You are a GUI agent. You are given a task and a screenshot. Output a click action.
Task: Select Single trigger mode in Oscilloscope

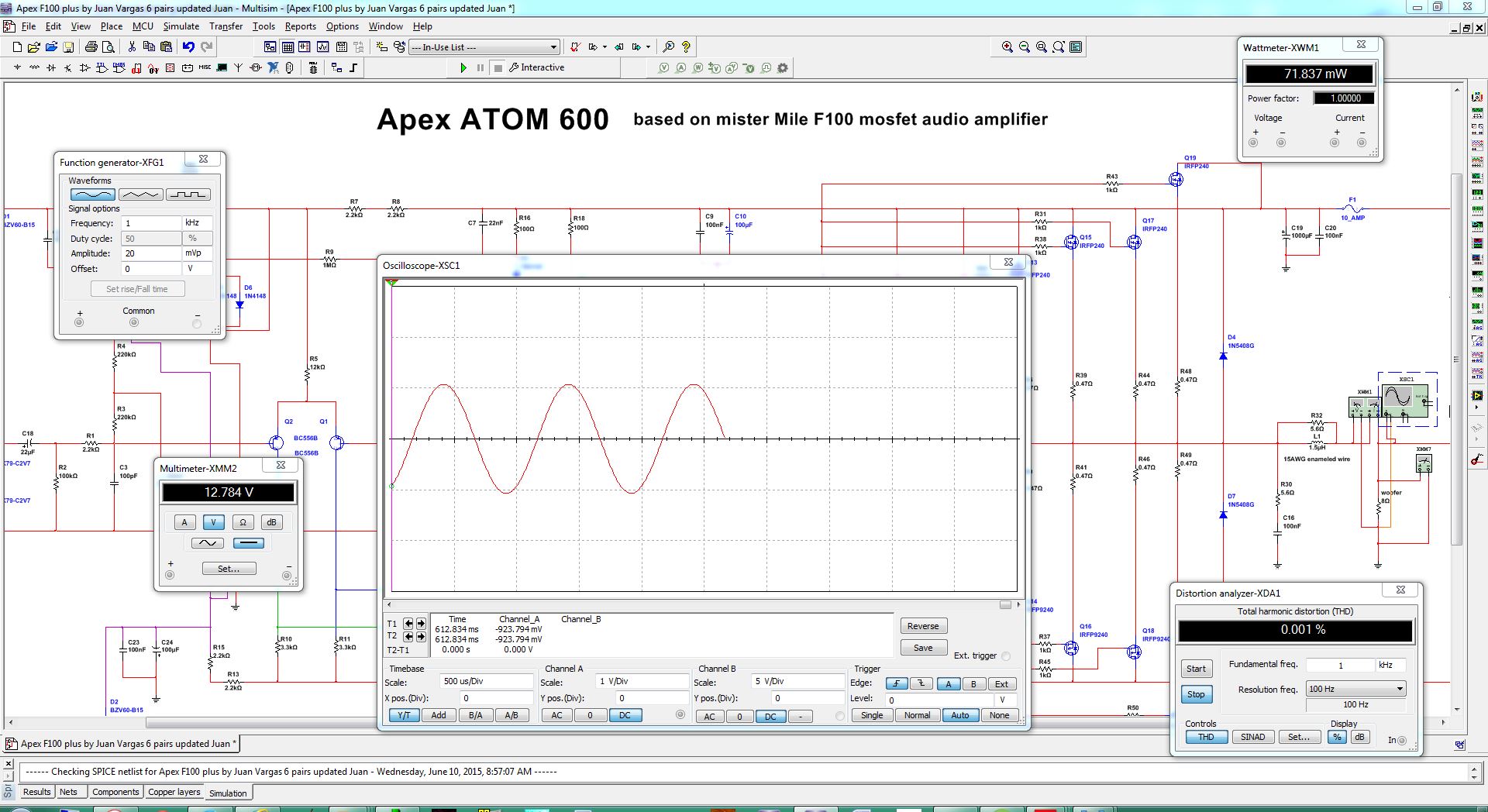point(872,715)
